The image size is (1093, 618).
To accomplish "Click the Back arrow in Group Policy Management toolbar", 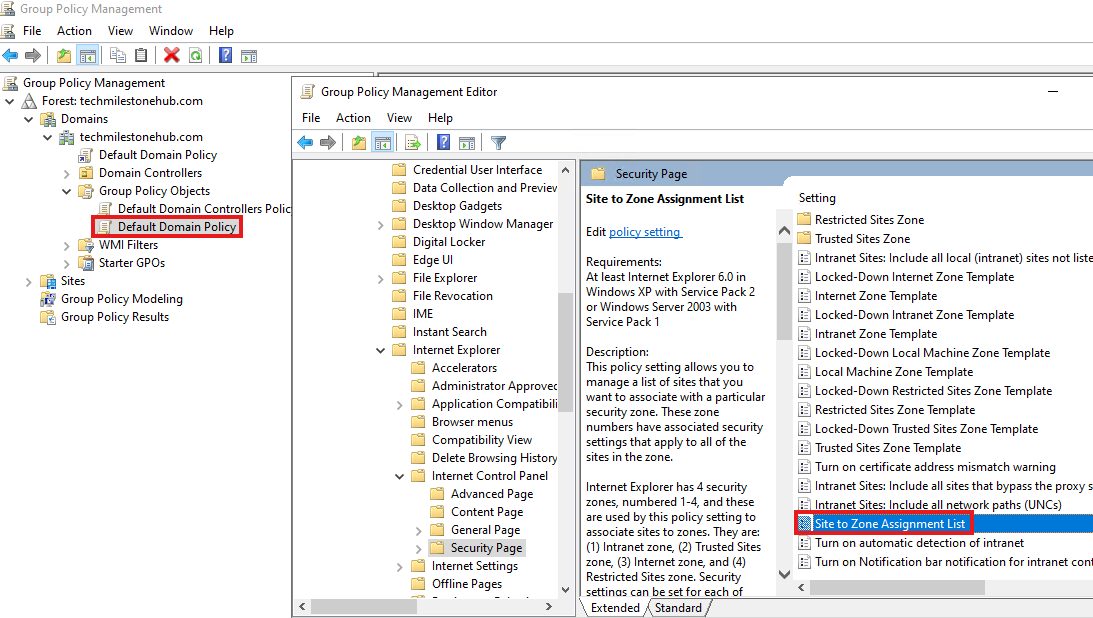I will coord(10,55).
